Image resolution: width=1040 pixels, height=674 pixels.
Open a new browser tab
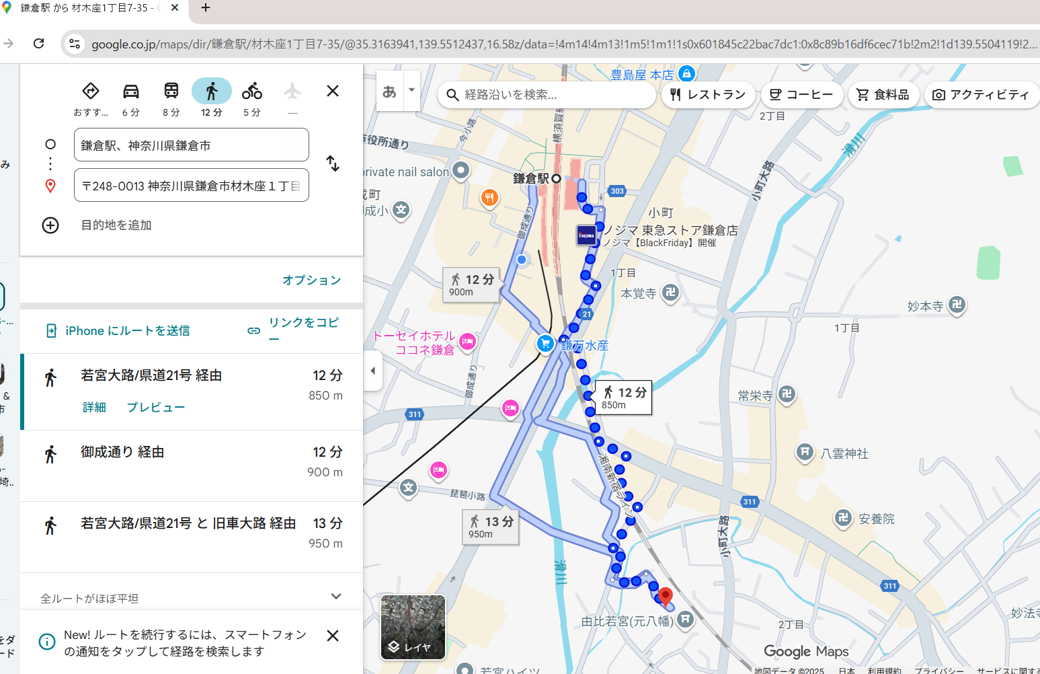(206, 8)
